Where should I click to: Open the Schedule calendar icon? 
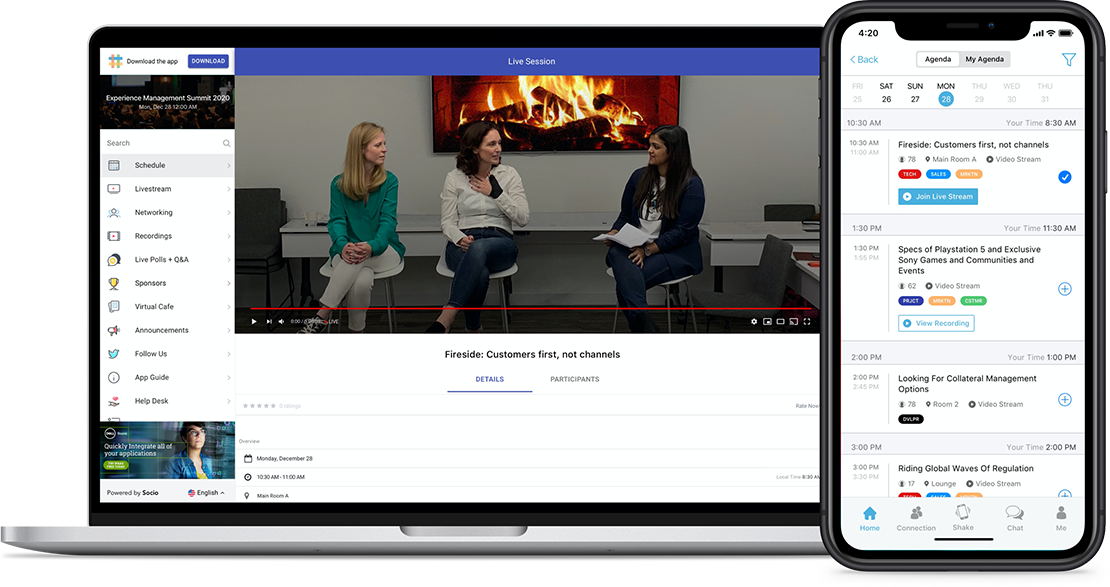coord(114,165)
